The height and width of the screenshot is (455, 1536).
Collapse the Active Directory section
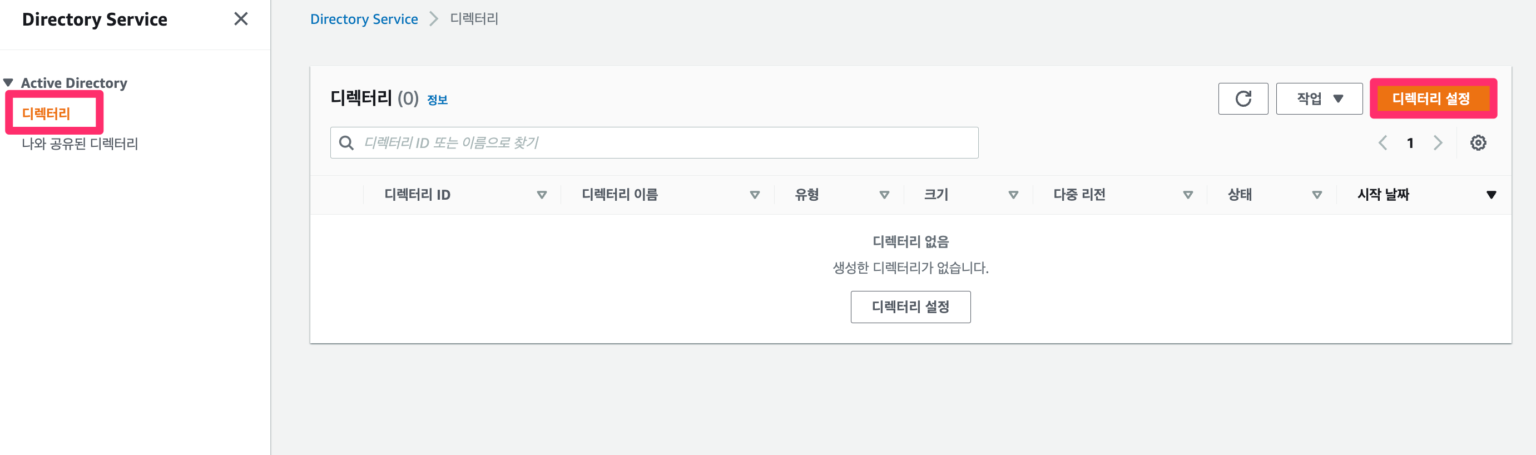coord(9,83)
